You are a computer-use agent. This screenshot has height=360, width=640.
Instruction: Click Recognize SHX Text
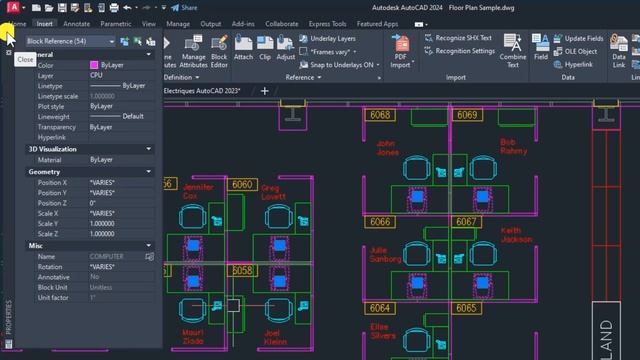458,38
